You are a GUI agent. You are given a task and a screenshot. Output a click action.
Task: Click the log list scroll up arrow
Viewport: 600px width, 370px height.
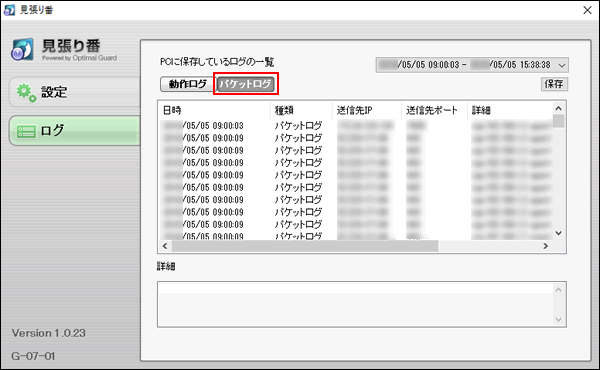pos(558,108)
